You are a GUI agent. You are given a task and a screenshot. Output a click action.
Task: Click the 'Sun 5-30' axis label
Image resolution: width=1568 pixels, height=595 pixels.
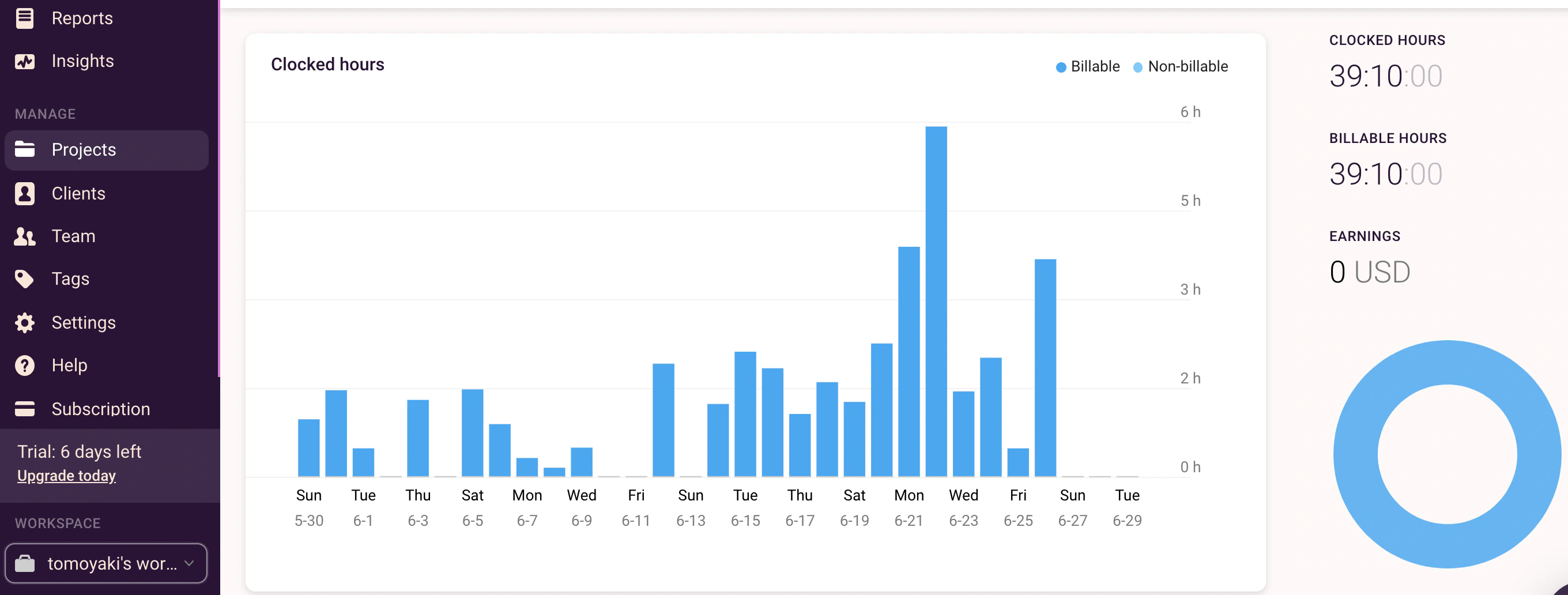(308, 507)
